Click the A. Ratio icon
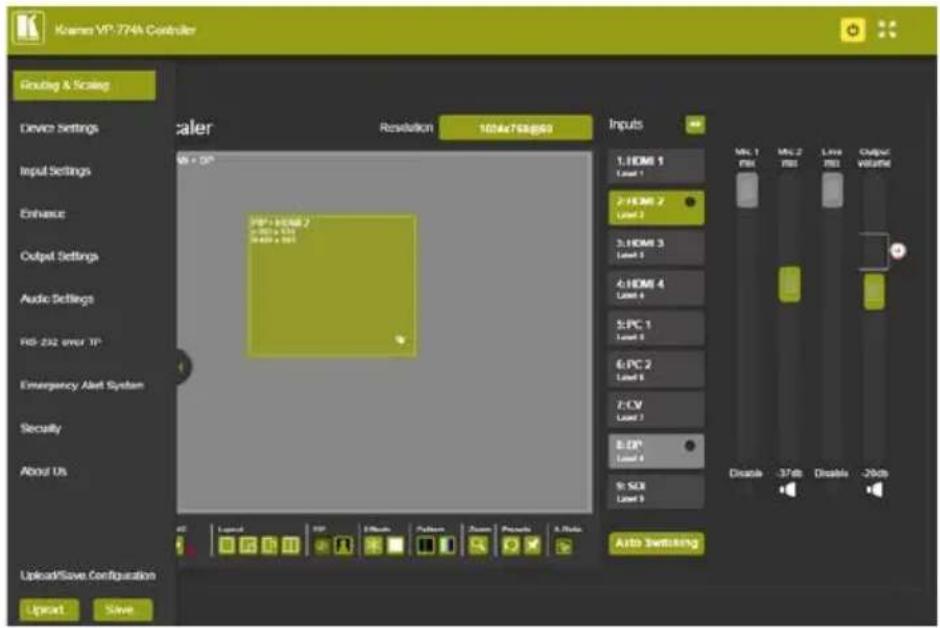Viewport: 940px width, 628px height. 564,546
